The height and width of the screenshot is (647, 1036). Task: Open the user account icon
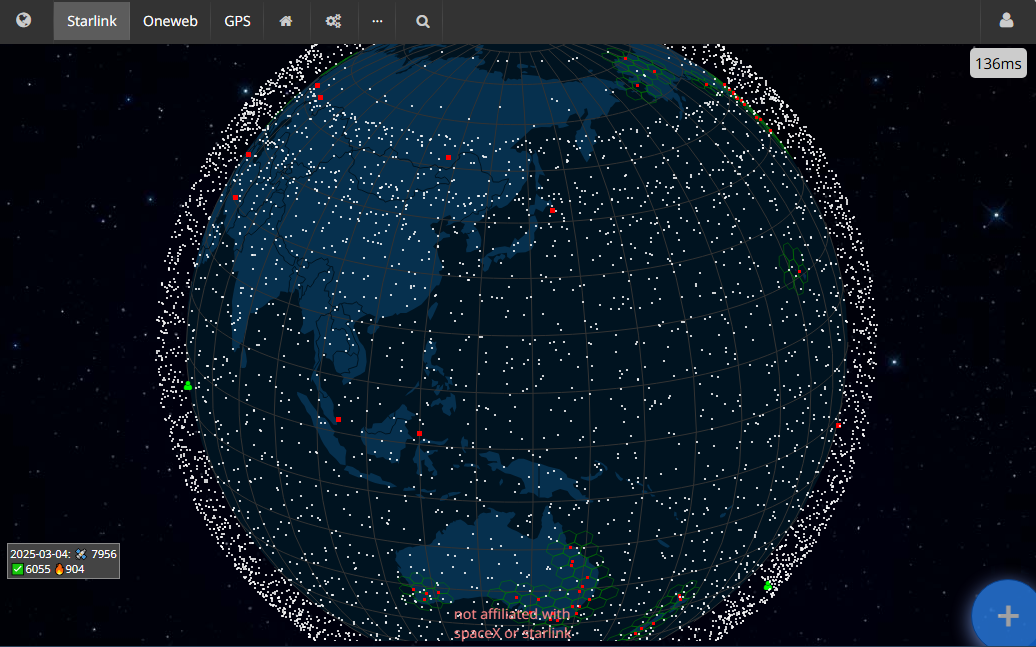1006,20
